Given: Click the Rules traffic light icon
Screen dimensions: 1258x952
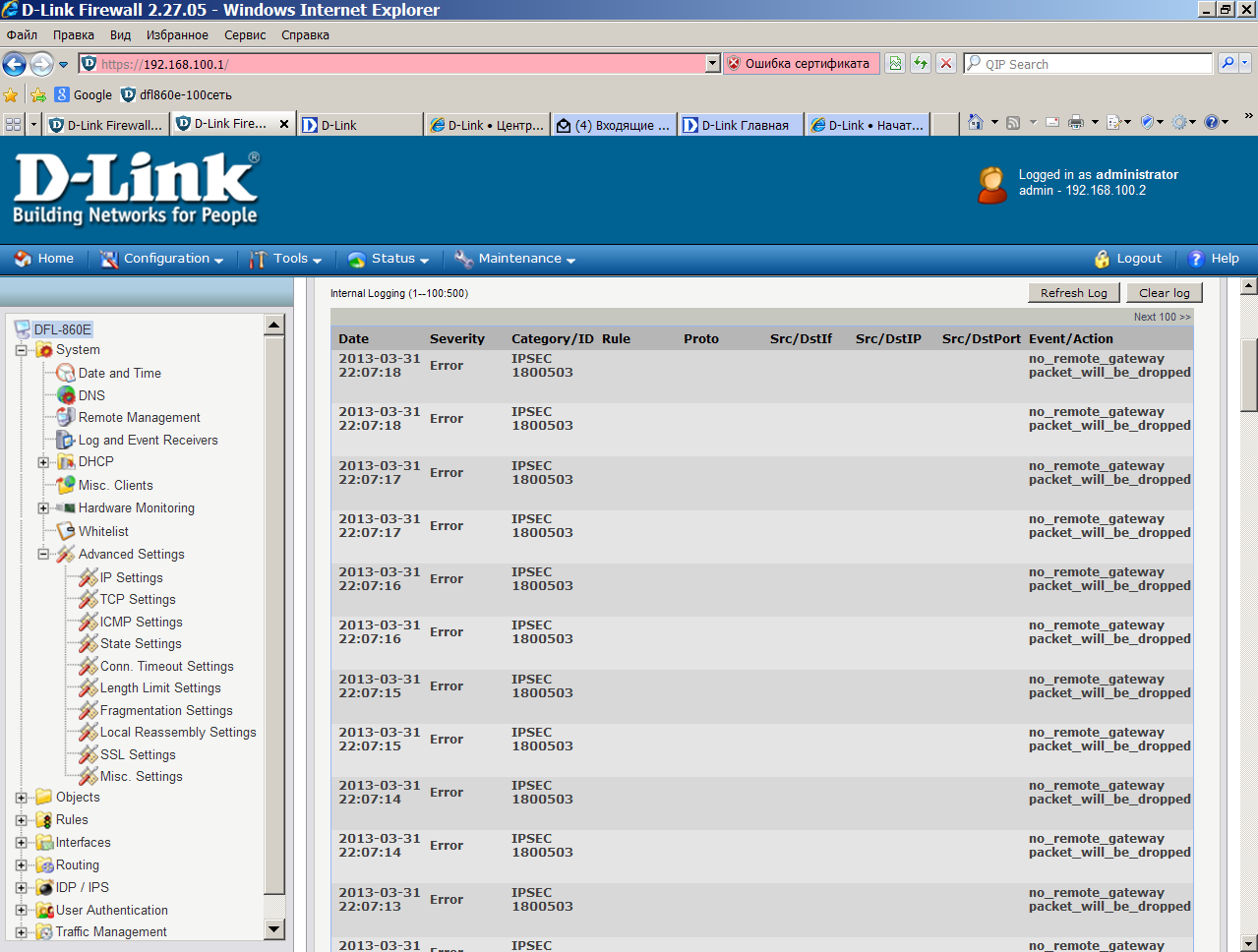Looking at the screenshot, I should (44, 819).
